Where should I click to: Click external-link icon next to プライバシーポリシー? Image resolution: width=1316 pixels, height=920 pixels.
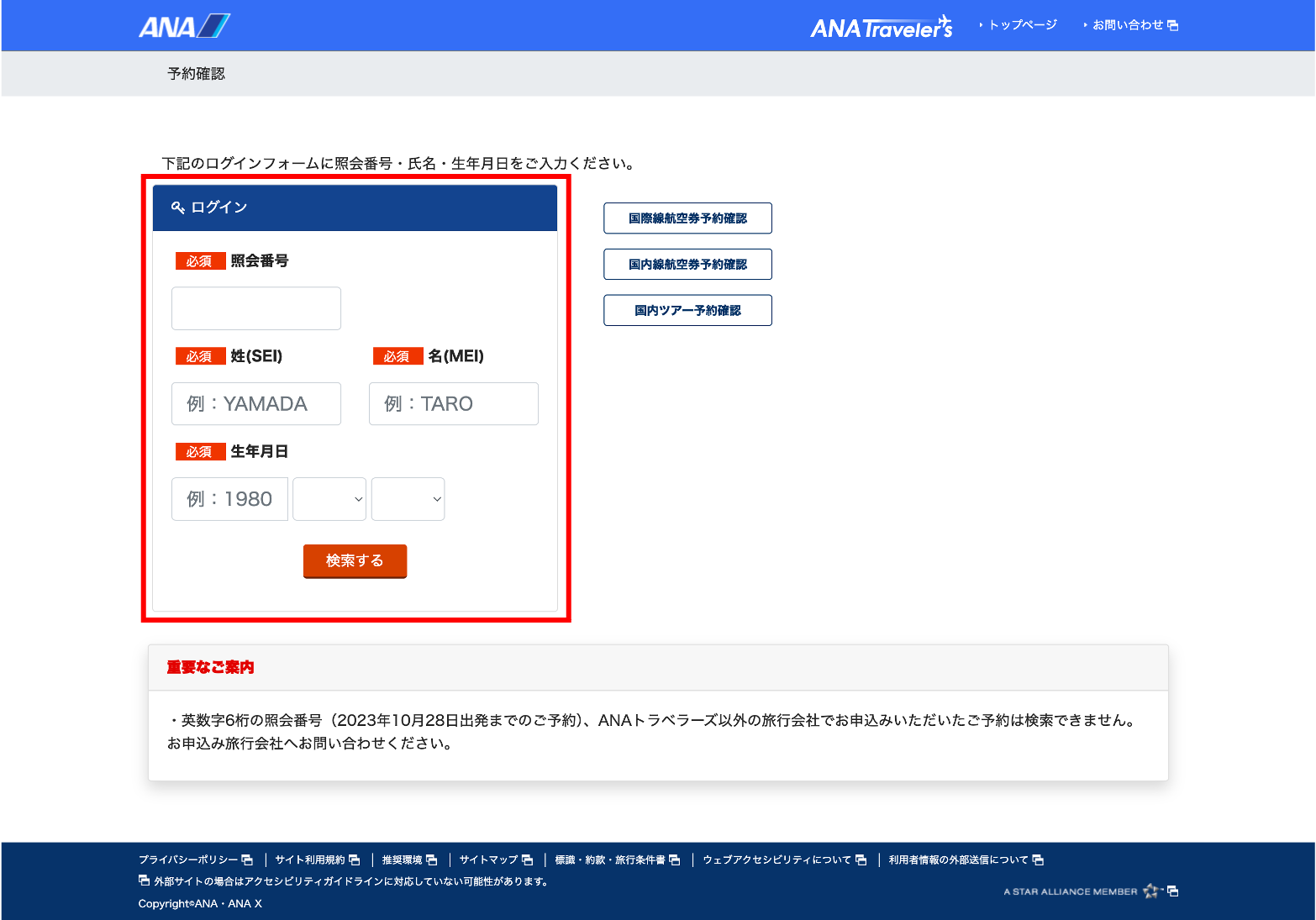(x=247, y=860)
